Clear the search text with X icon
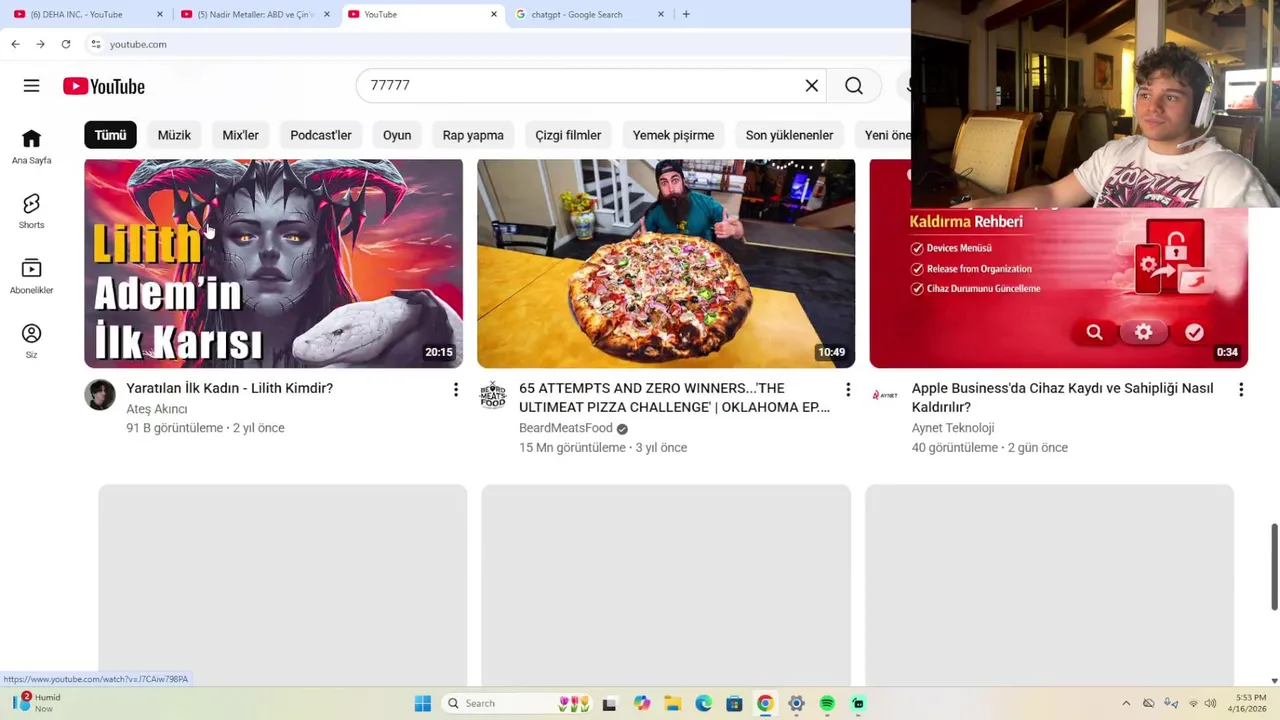Image resolution: width=1280 pixels, height=720 pixels. pyautogui.click(x=812, y=86)
